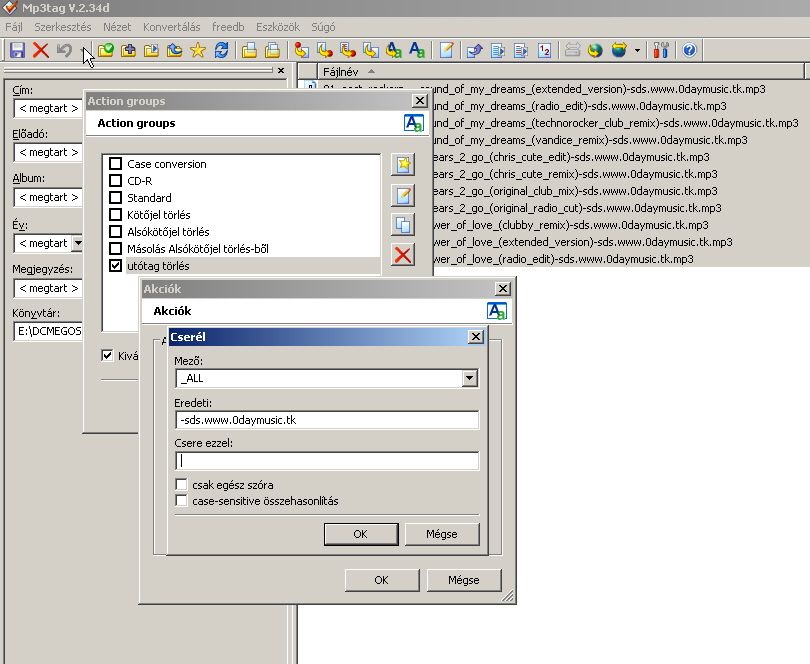Click the yellow star favorites icon
The height and width of the screenshot is (664, 810).
tap(197, 50)
